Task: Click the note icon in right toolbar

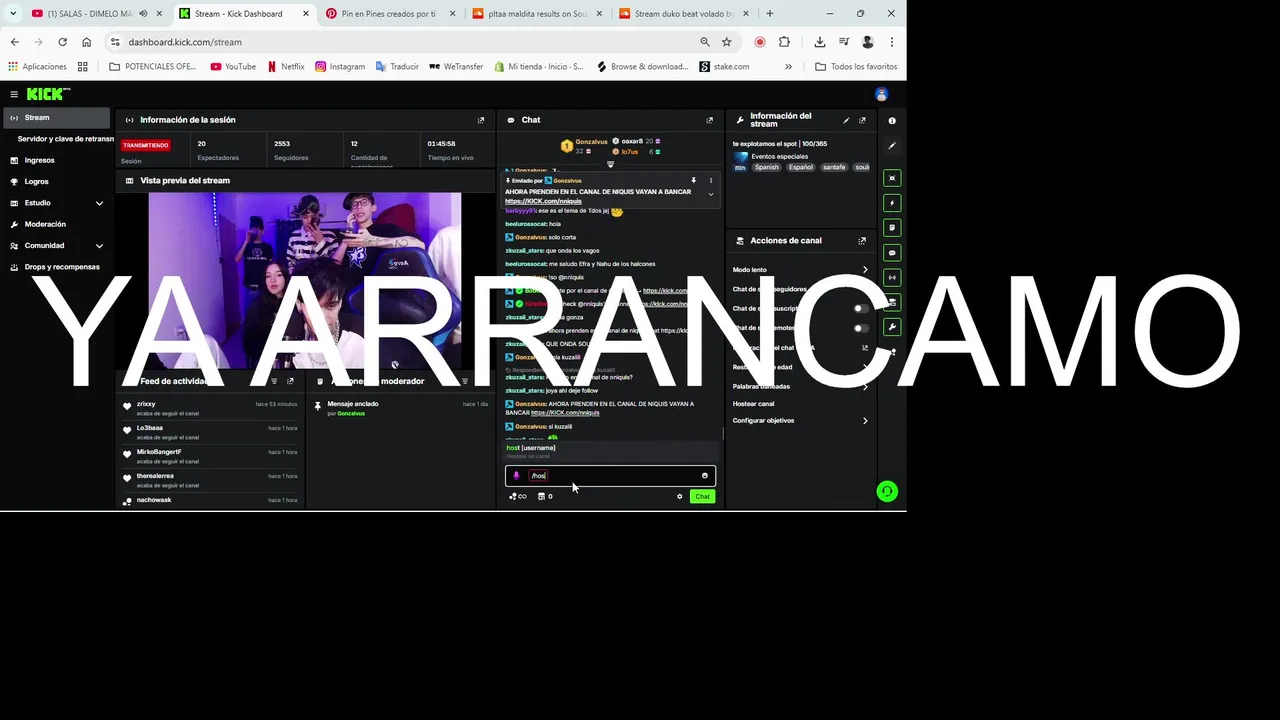Action: coord(892,228)
